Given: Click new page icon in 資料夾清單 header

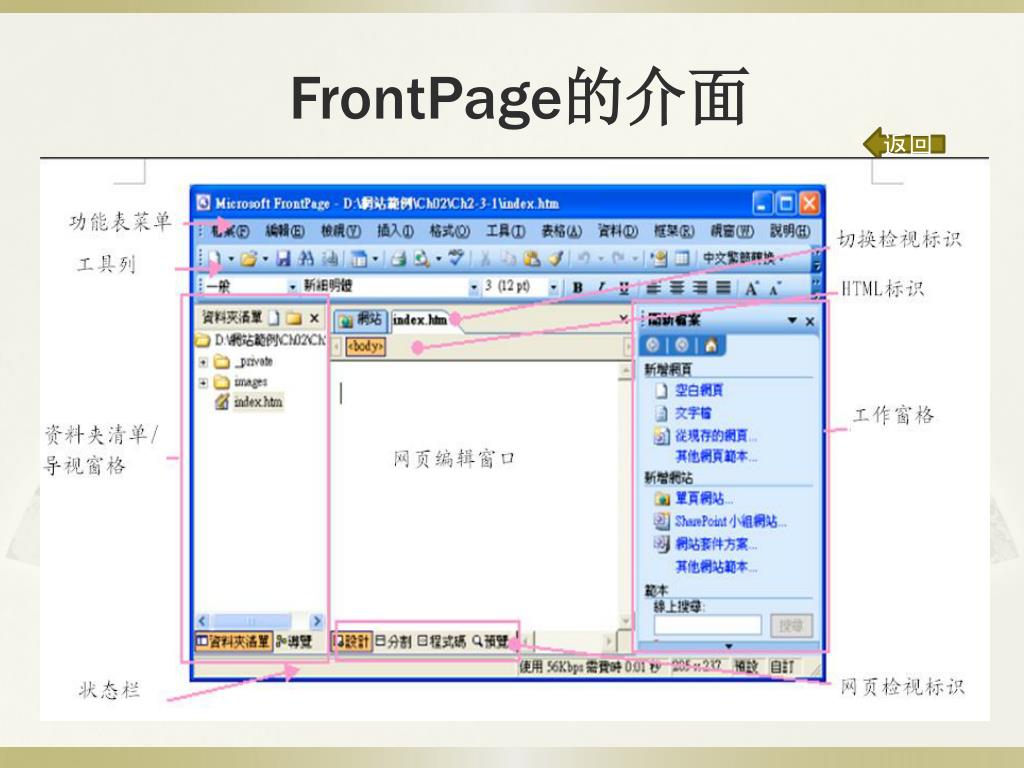Looking at the screenshot, I should pos(274,318).
